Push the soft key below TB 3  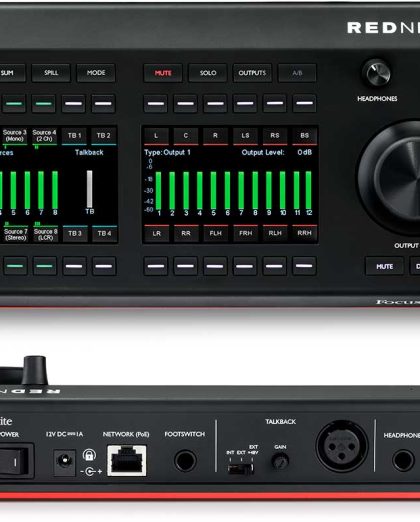click(x=74, y=266)
